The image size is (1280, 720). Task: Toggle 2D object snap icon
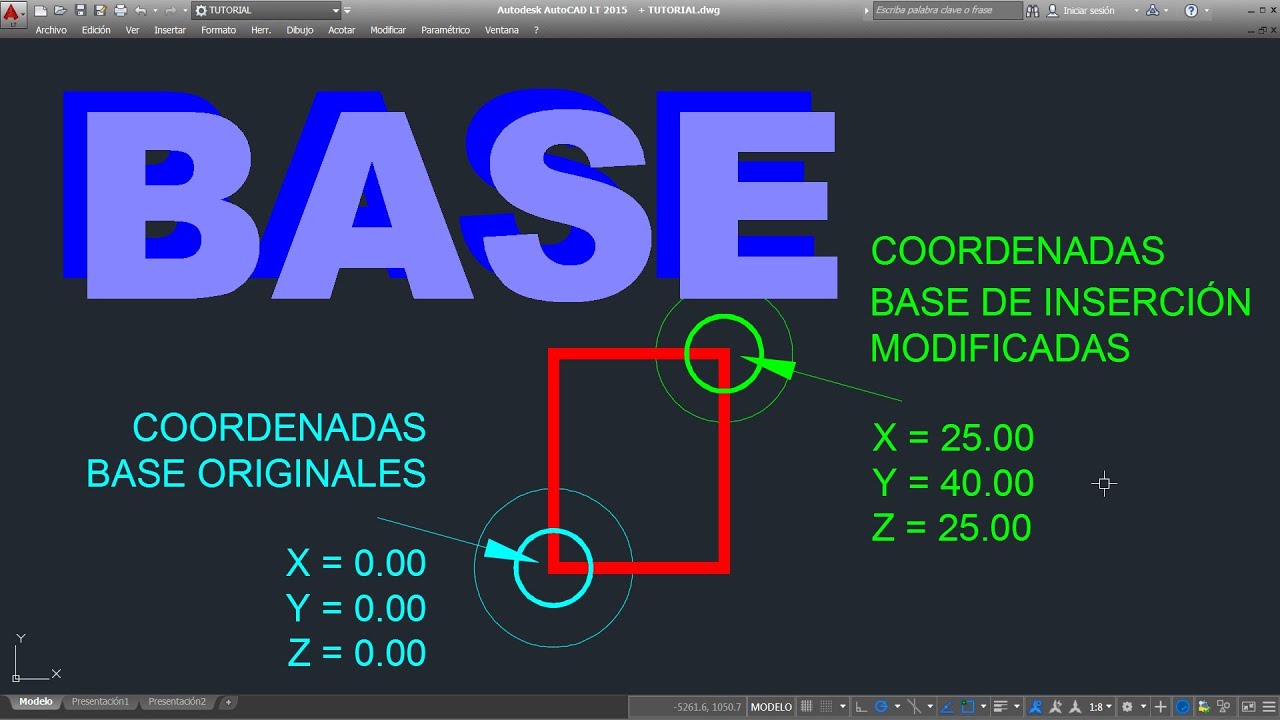tap(967, 707)
